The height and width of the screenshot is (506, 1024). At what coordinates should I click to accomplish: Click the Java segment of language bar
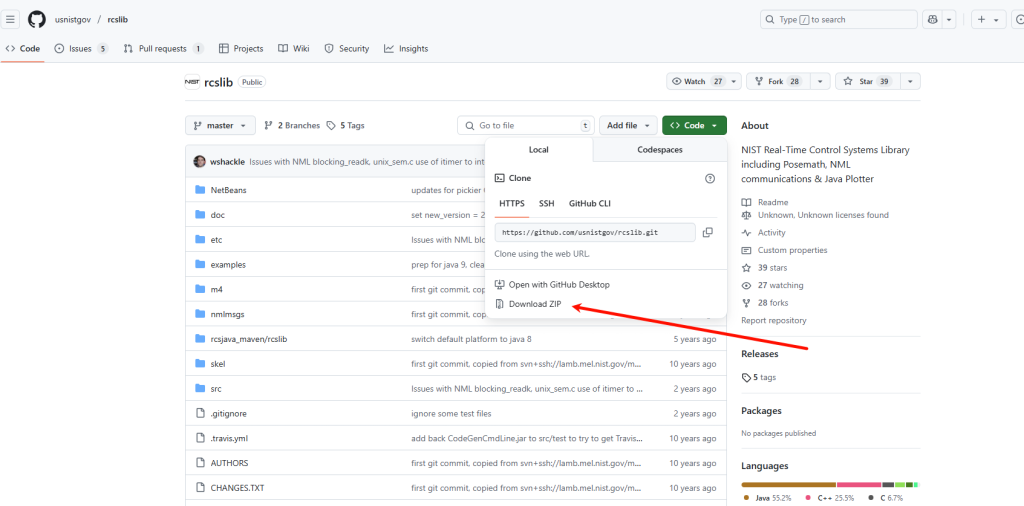[x=789, y=484]
